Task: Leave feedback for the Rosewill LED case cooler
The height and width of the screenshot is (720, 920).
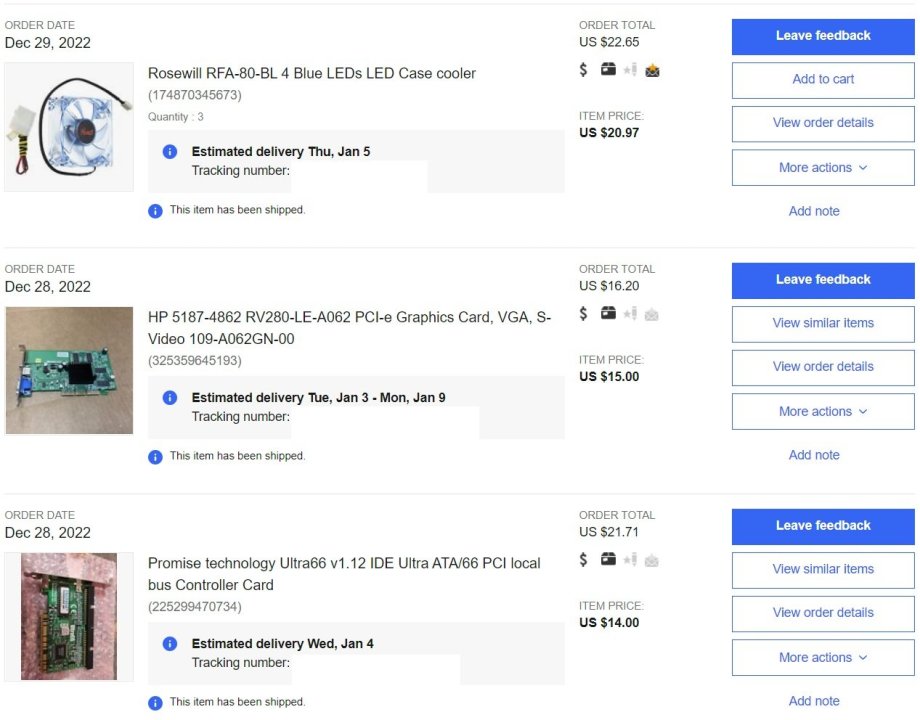Action: coord(823,36)
